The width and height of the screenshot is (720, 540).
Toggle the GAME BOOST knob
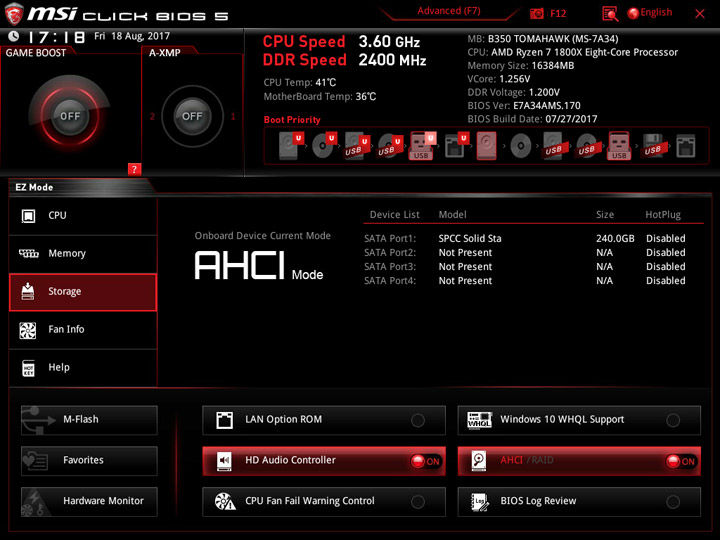(70, 116)
